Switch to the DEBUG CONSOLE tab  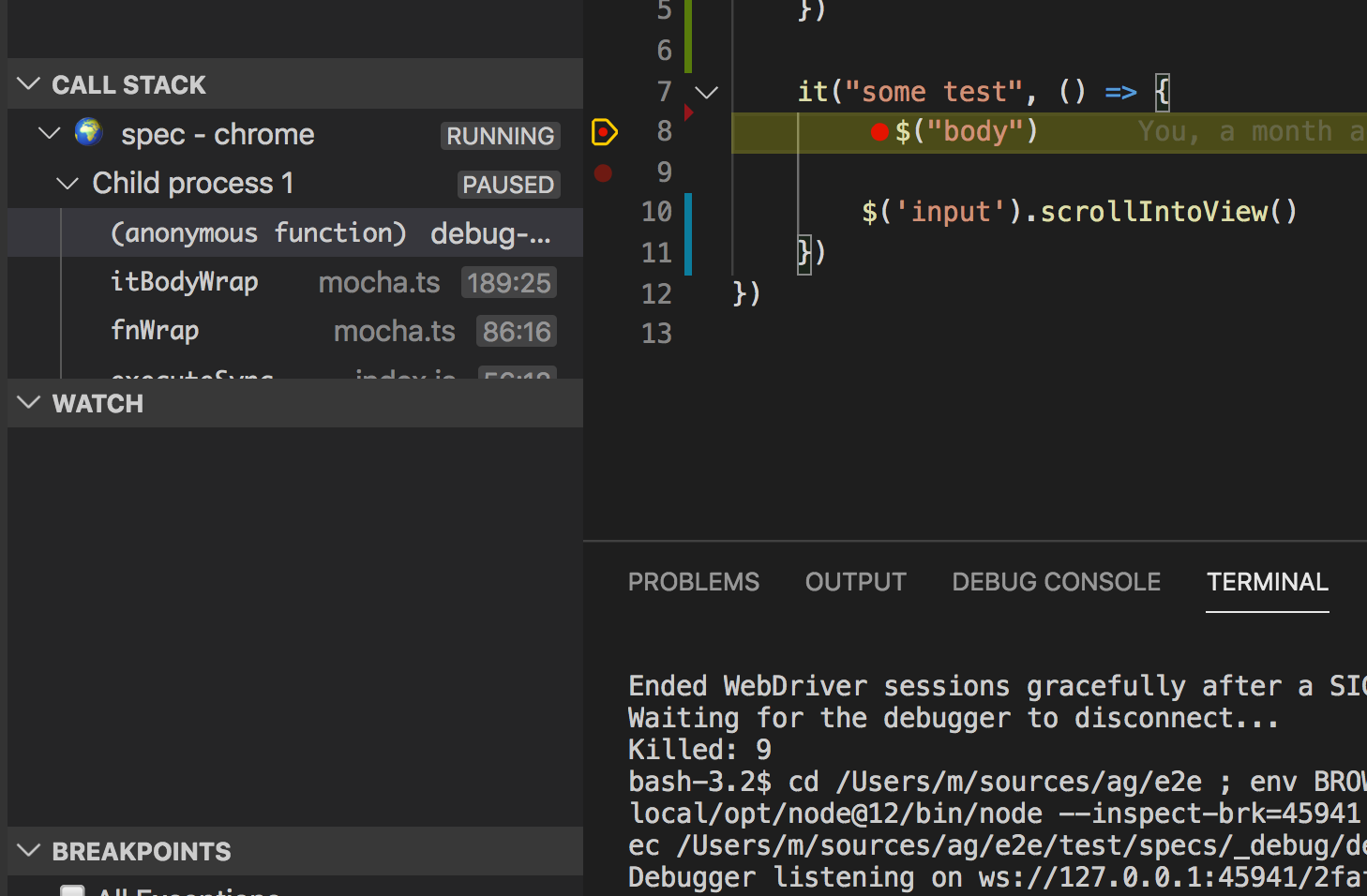1057,582
